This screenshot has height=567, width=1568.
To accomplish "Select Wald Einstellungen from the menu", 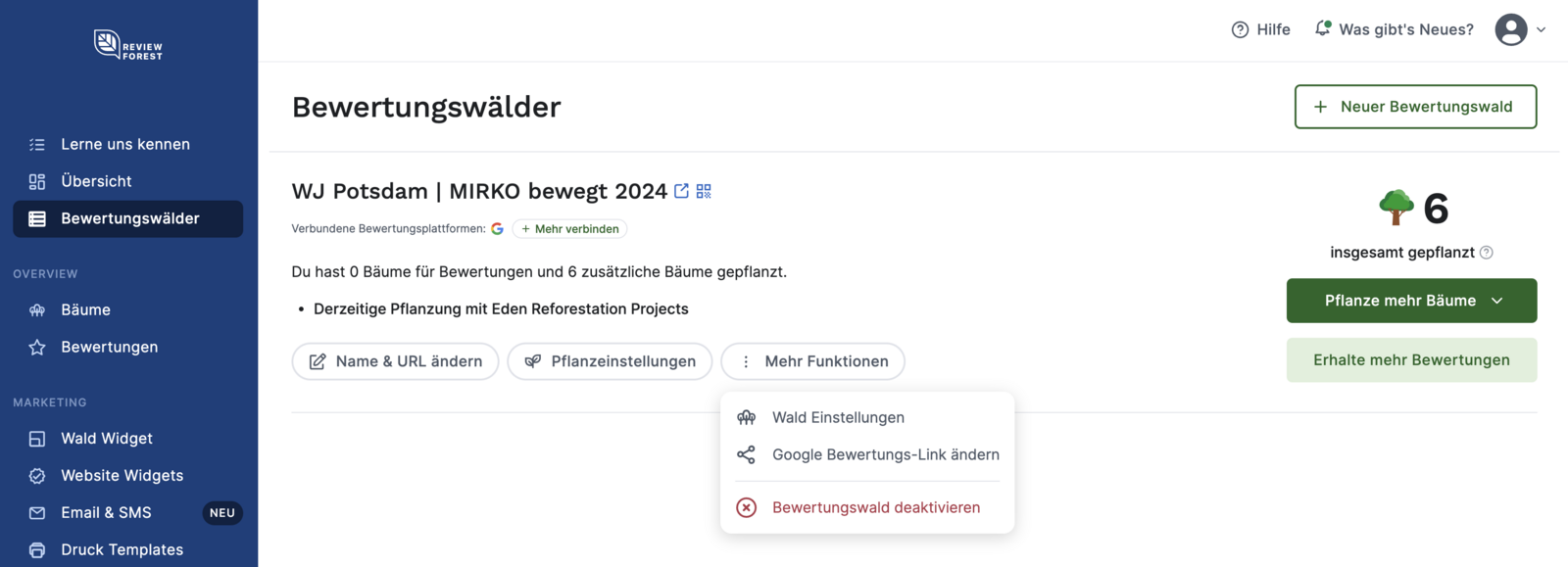I will [x=838, y=417].
